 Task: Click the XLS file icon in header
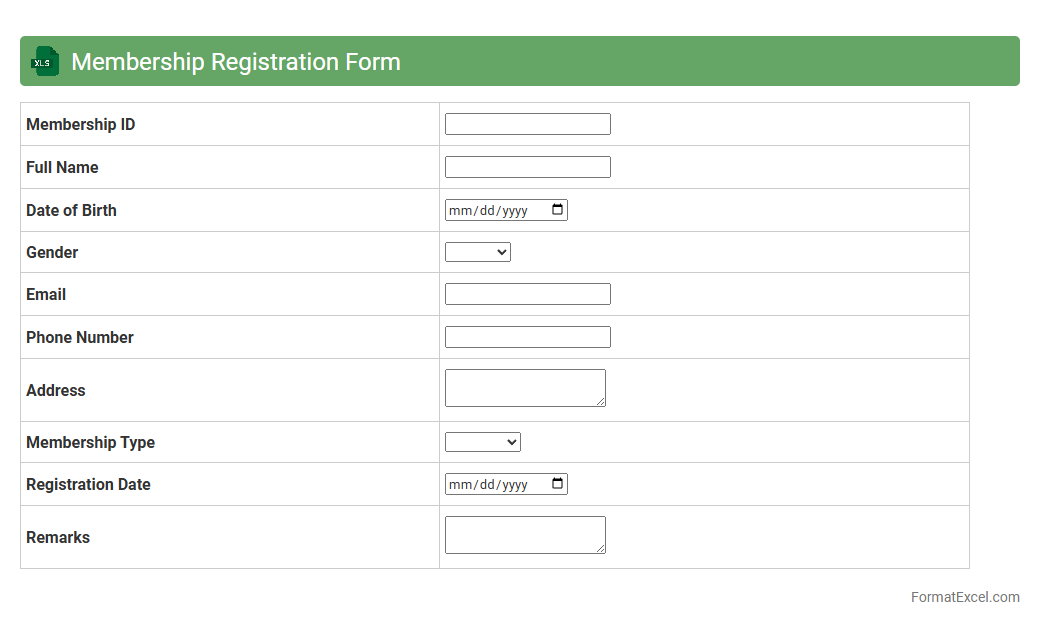click(45, 61)
